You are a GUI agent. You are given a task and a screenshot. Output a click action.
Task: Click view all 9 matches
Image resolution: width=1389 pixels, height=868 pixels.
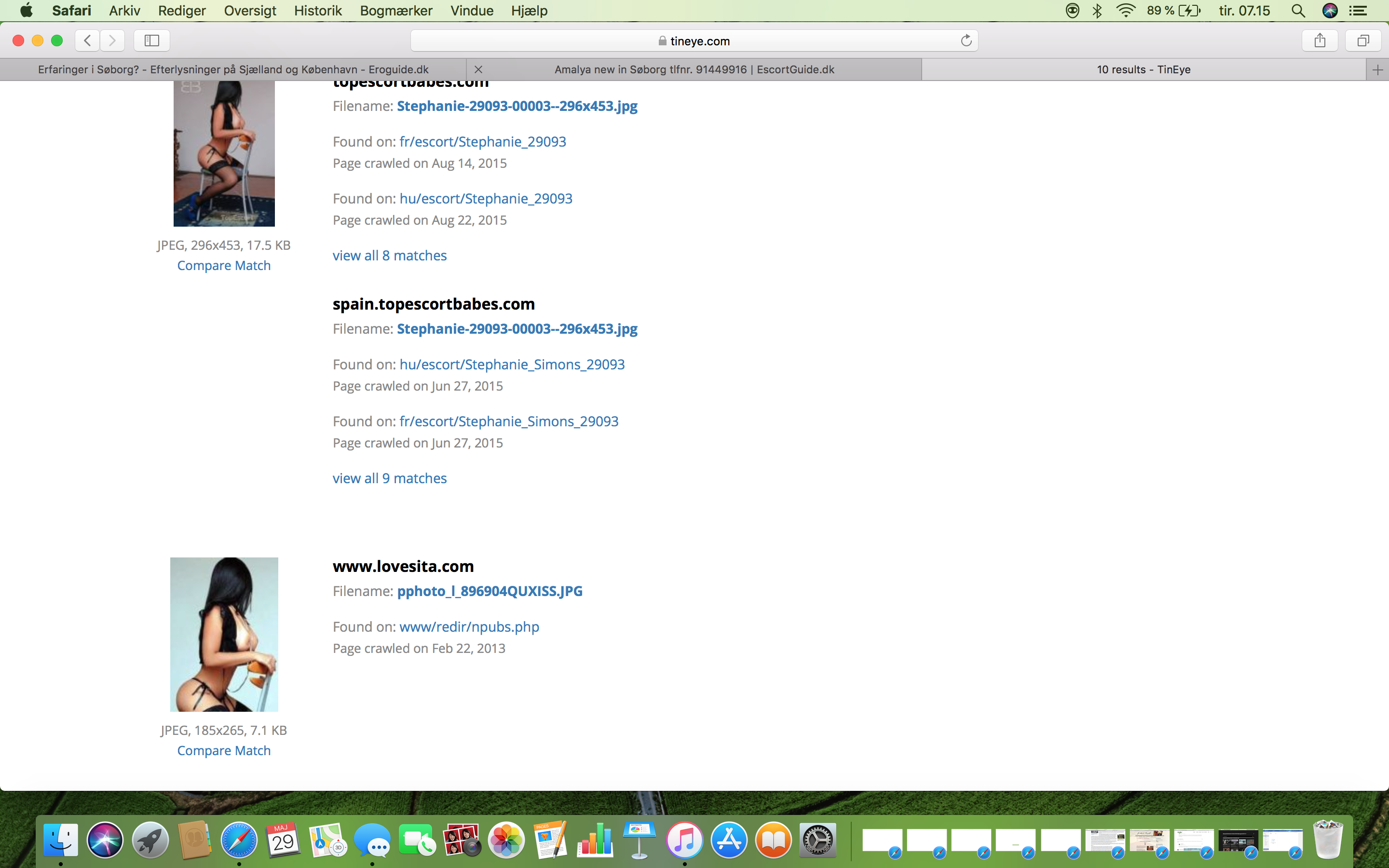390,477
